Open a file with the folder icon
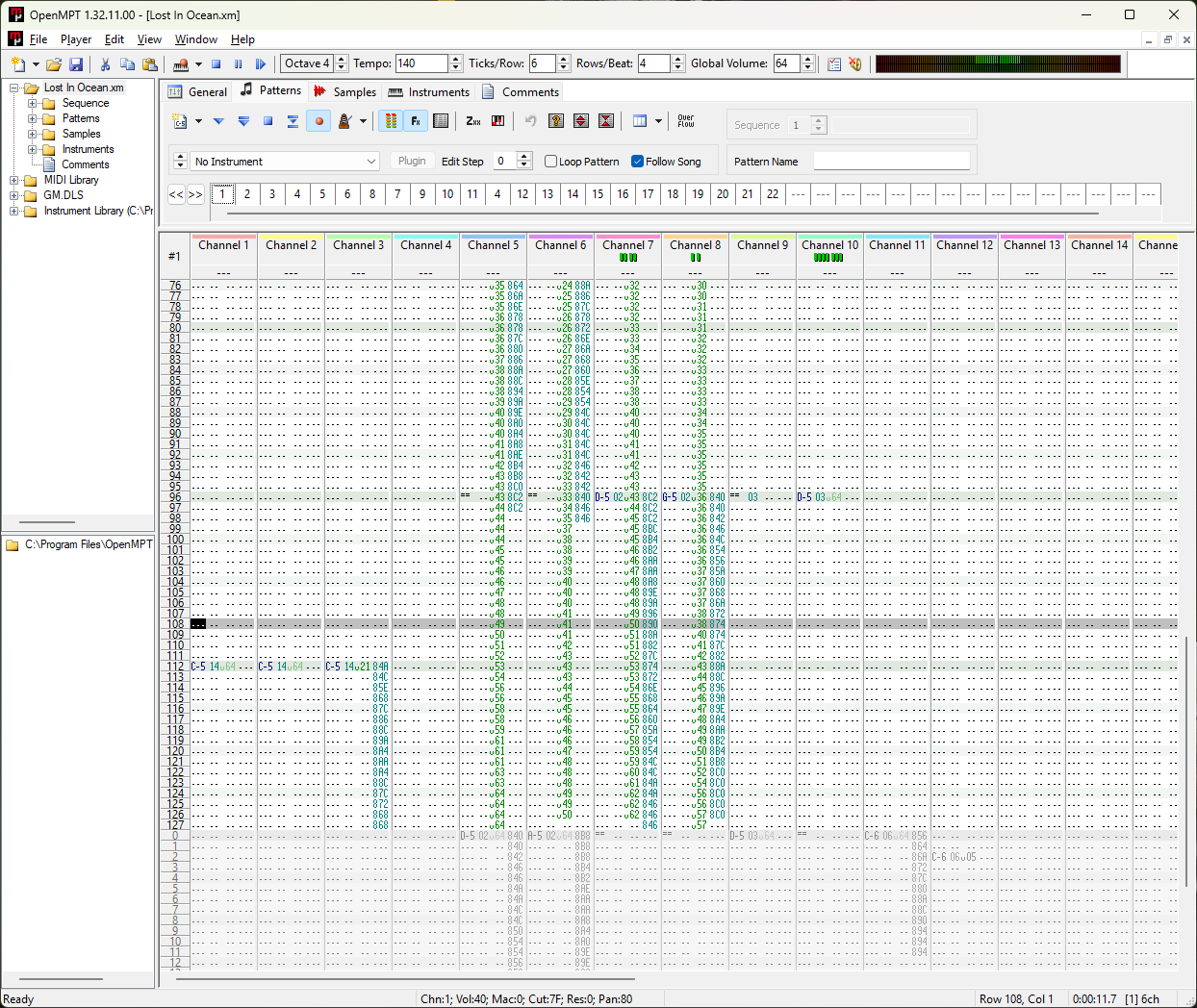This screenshot has width=1197, height=1008. [54, 64]
